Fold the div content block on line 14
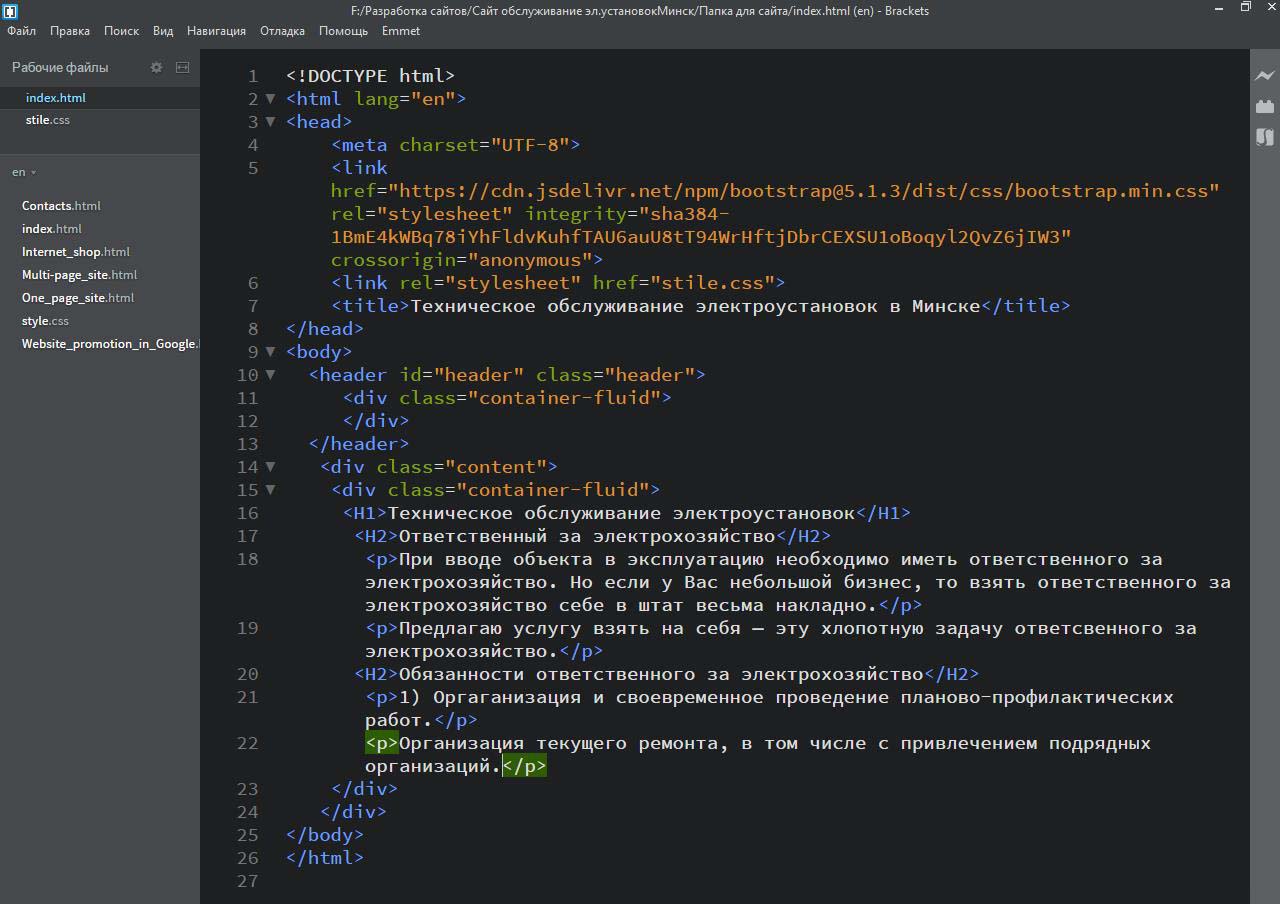This screenshot has width=1280, height=904. (x=270, y=467)
